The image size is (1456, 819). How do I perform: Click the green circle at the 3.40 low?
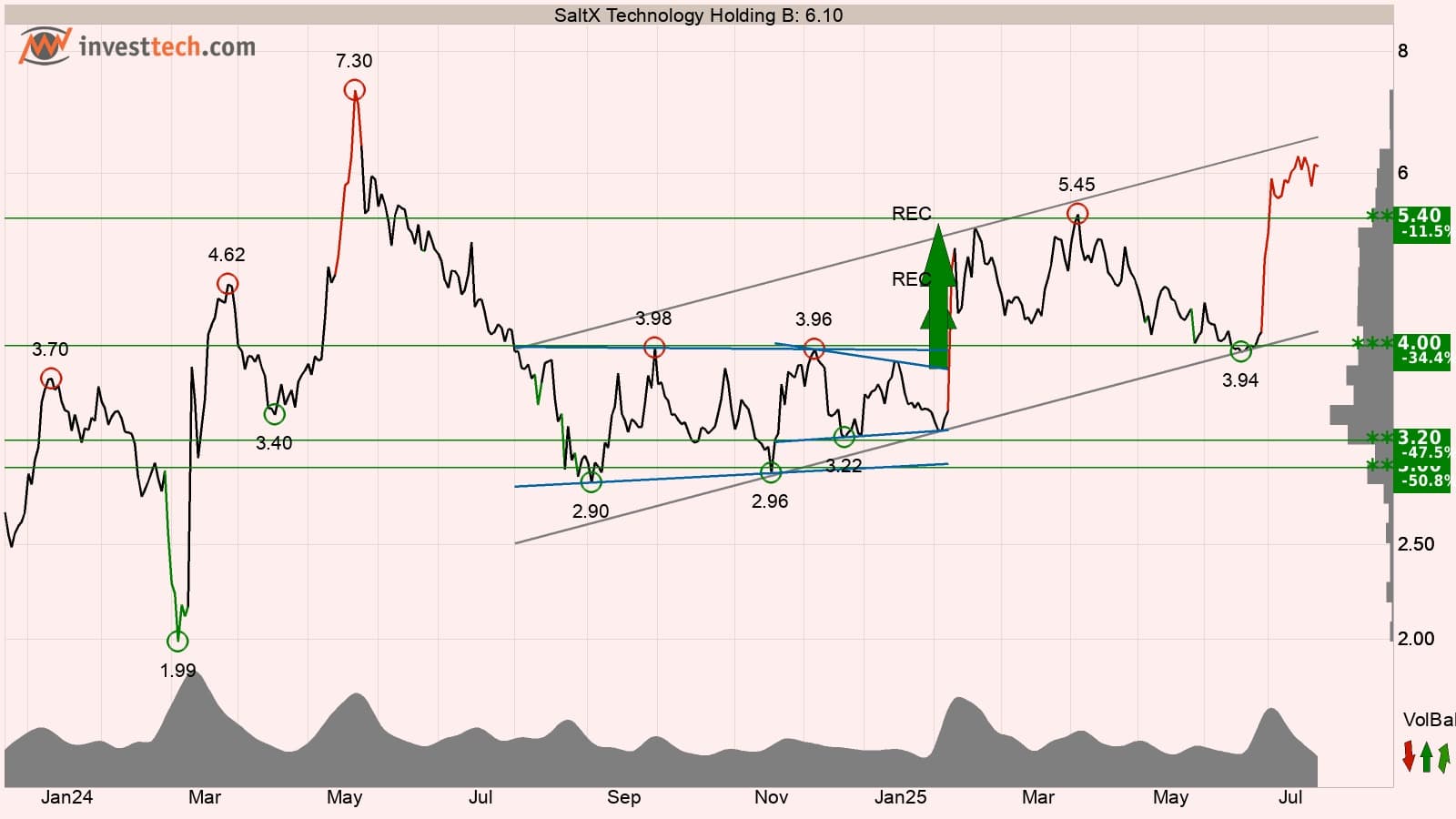tap(274, 415)
